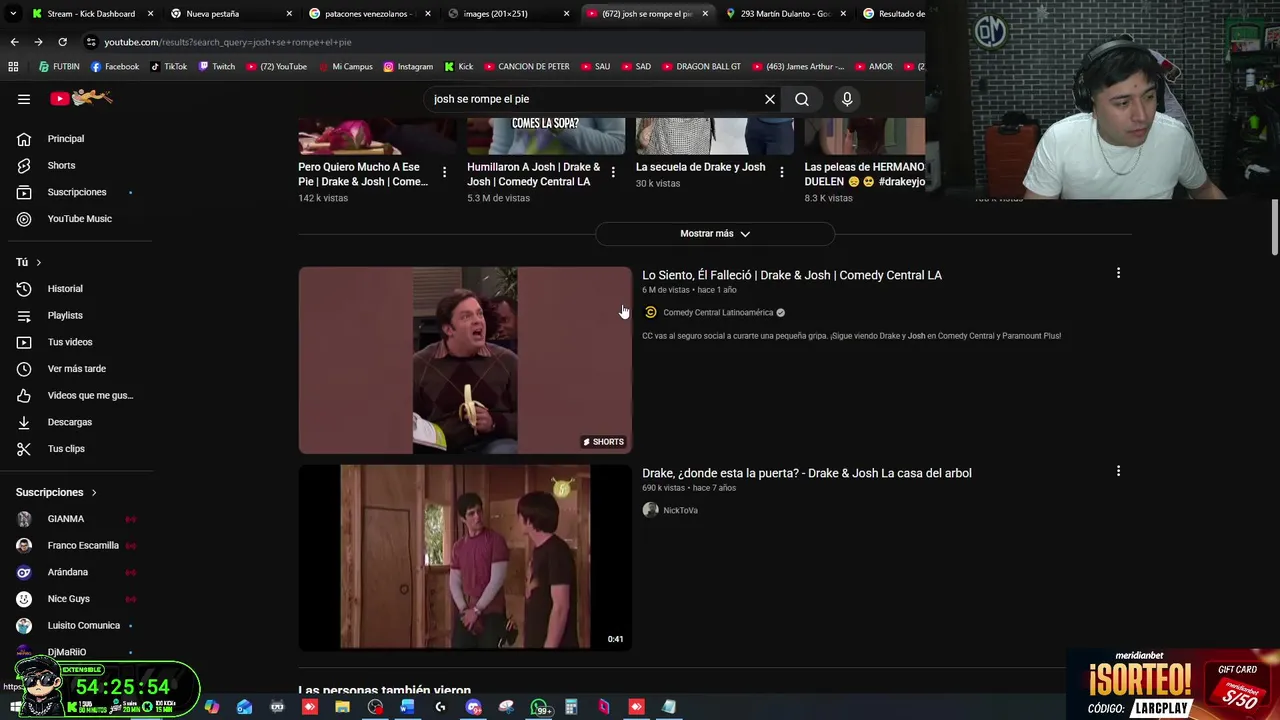Click the Drake, ¿donde esta la puerta? title
Image resolution: width=1280 pixels, height=720 pixels.
(807, 473)
